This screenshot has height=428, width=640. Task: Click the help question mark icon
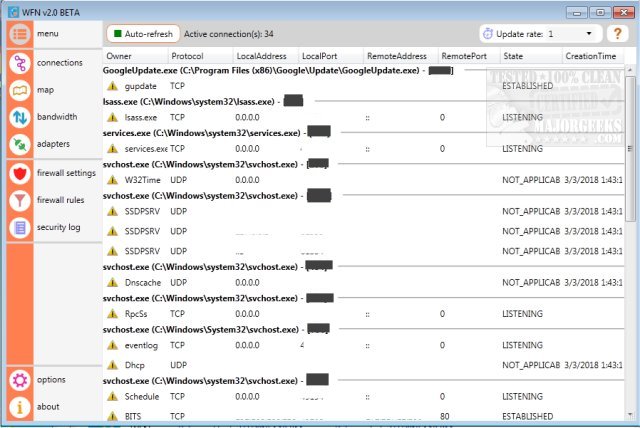[617, 33]
